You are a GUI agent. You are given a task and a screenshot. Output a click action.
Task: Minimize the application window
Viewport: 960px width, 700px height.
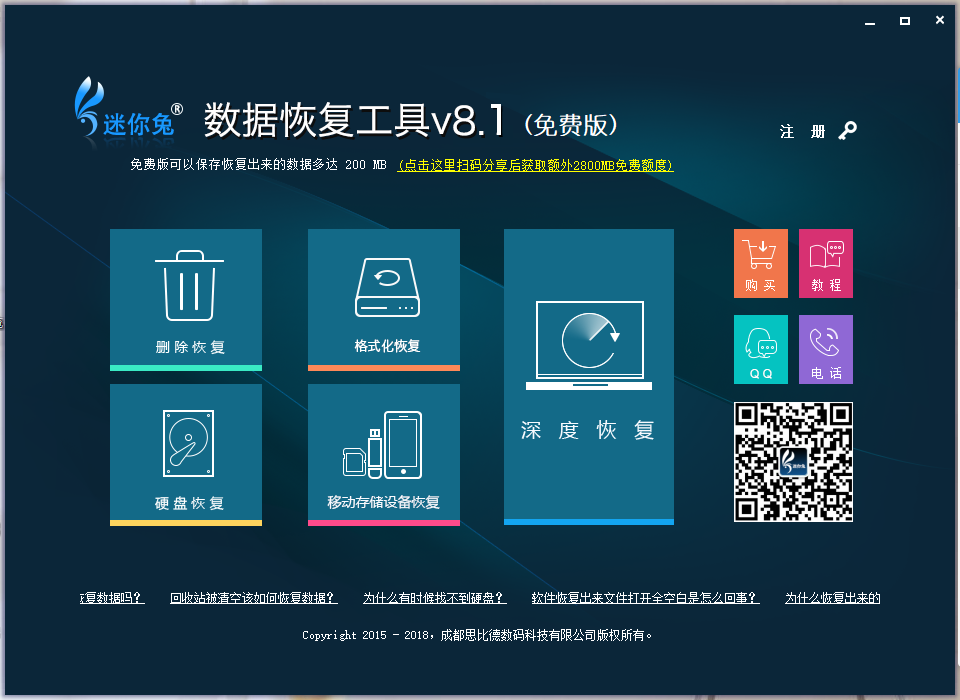coord(869,21)
